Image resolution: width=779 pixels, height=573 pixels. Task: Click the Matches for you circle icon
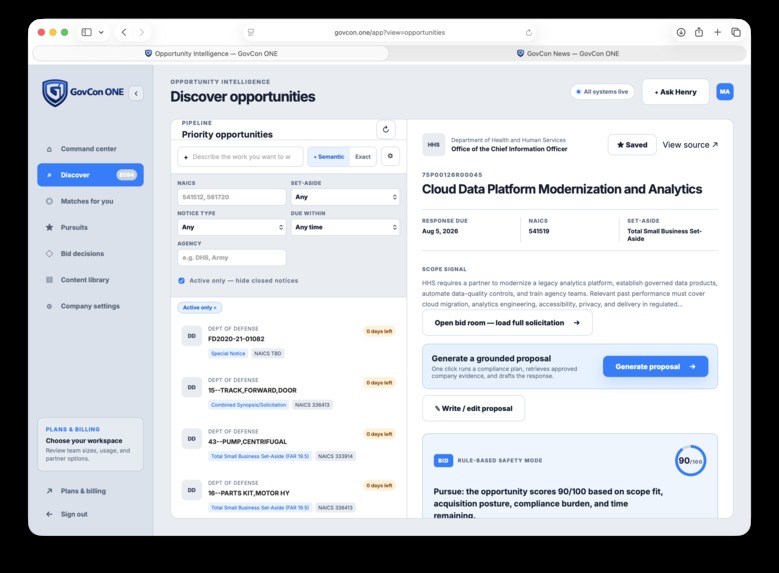tap(49, 201)
